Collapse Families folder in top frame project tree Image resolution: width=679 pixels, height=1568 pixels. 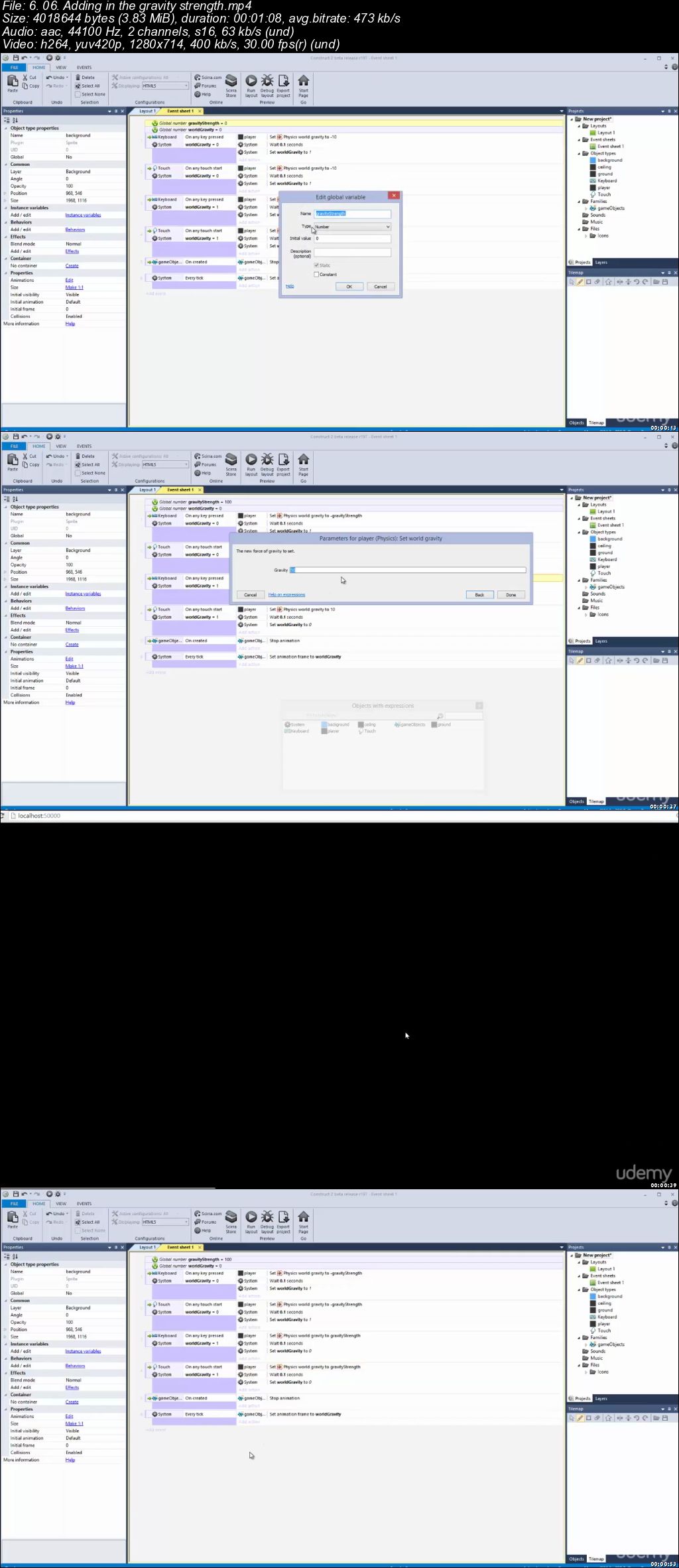point(579,202)
